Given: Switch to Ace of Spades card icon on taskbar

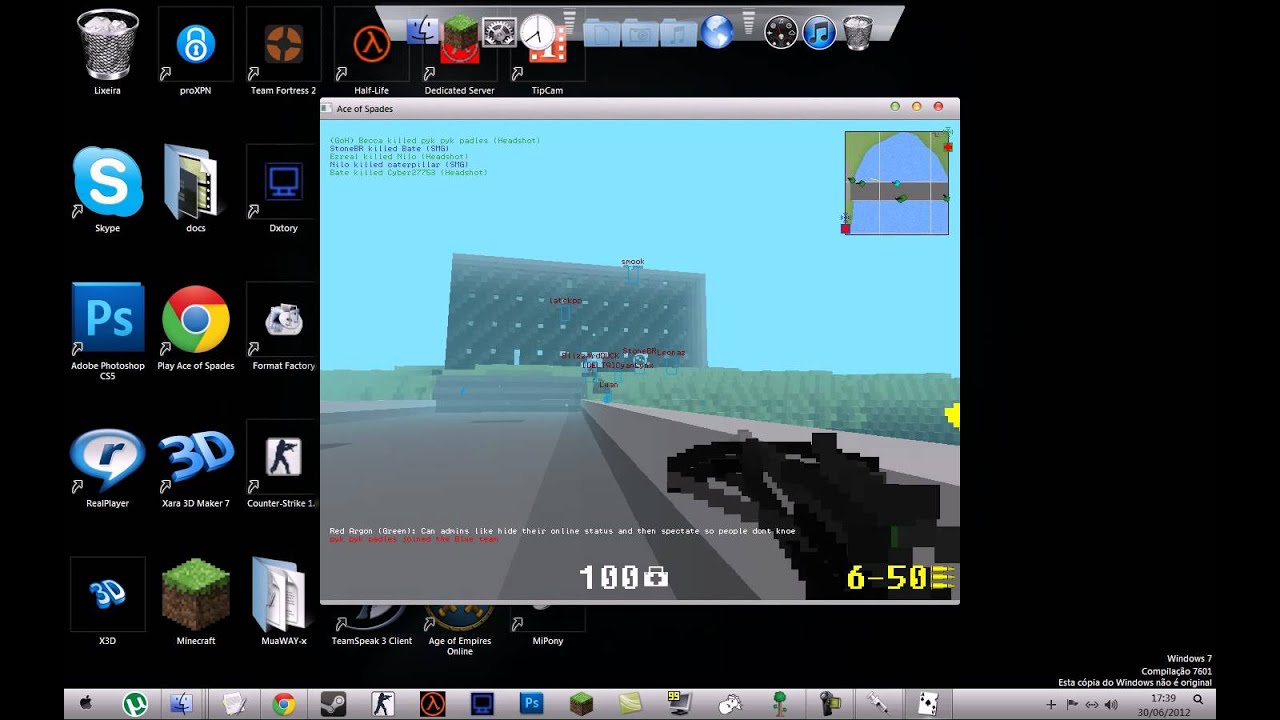Looking at the screenshot, I should [x=929, y=704].
